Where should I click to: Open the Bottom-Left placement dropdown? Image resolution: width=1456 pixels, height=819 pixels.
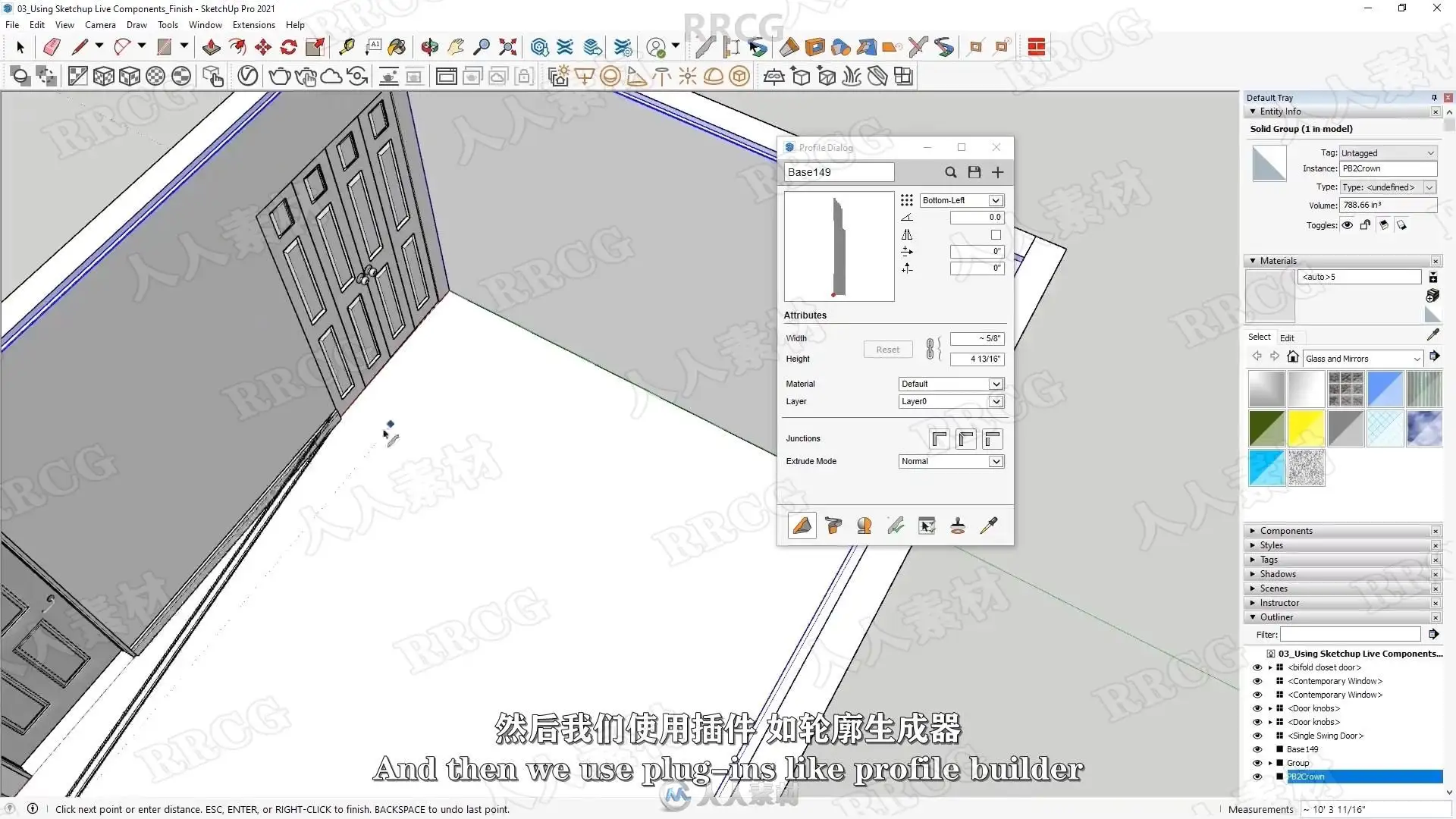click(962, 200)
